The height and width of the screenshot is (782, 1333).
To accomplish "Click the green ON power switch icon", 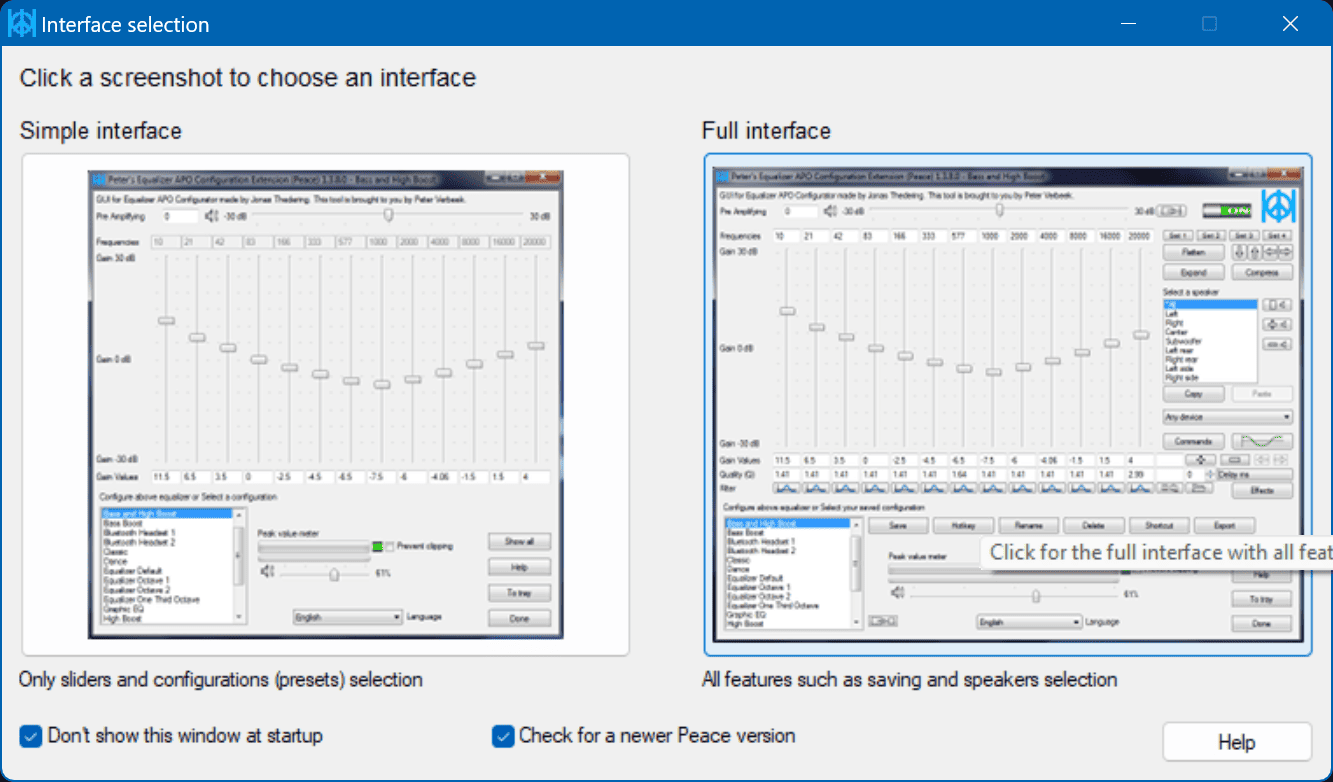I will (x=1226, y=211).
